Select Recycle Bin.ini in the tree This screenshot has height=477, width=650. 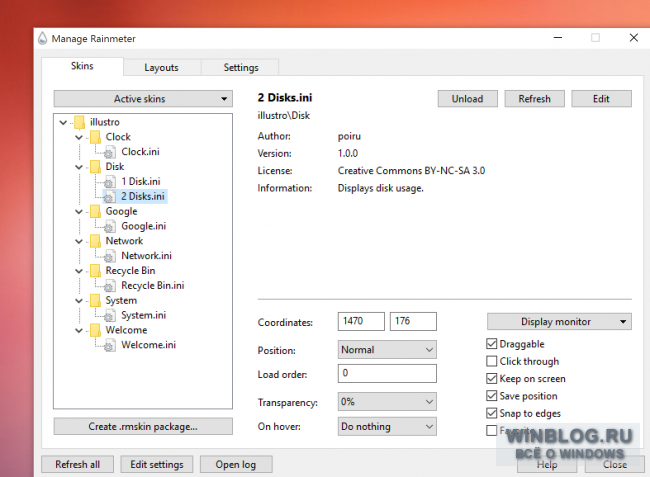tap(153, 286)
